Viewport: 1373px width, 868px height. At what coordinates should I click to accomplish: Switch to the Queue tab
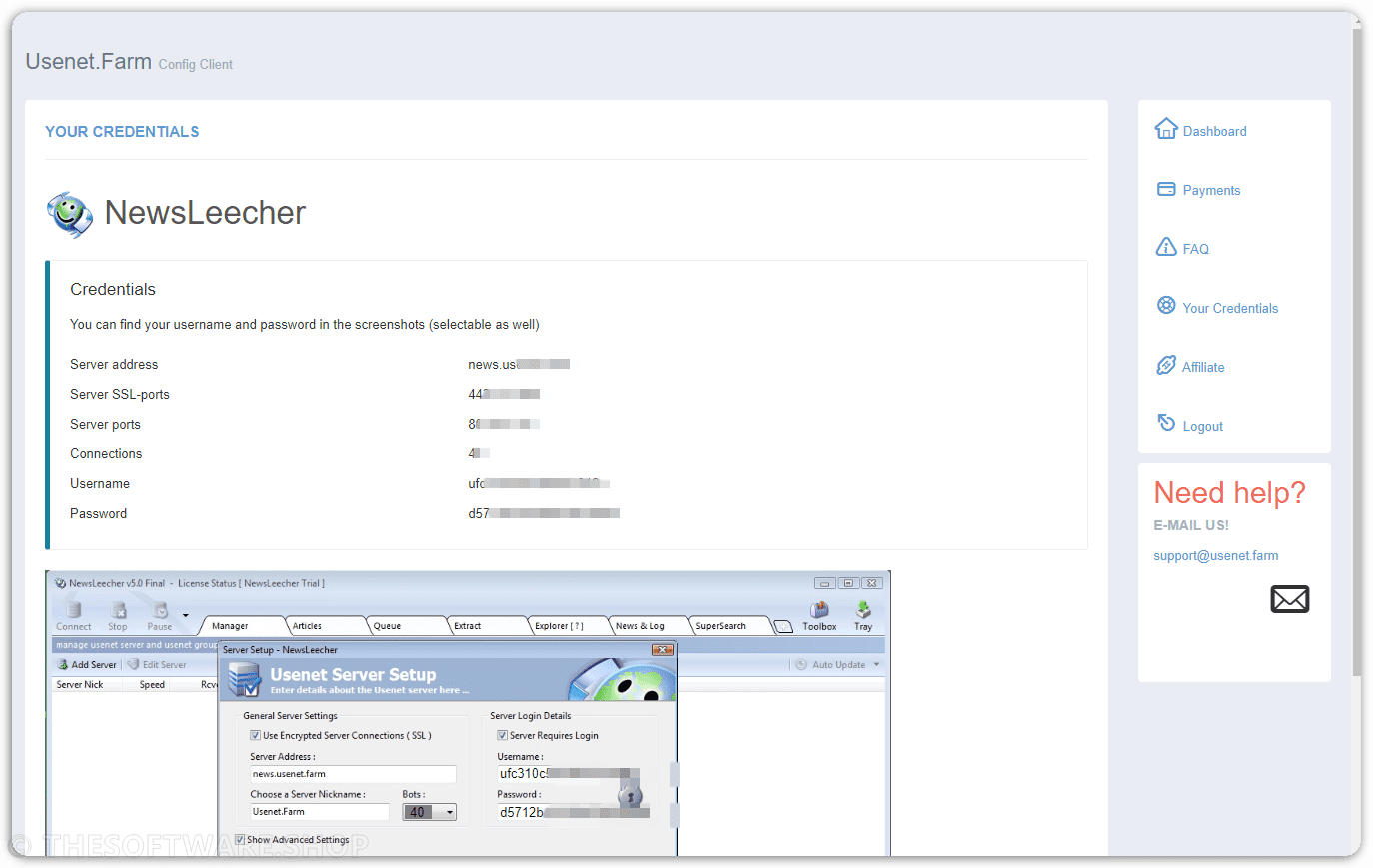coord(405,626)
